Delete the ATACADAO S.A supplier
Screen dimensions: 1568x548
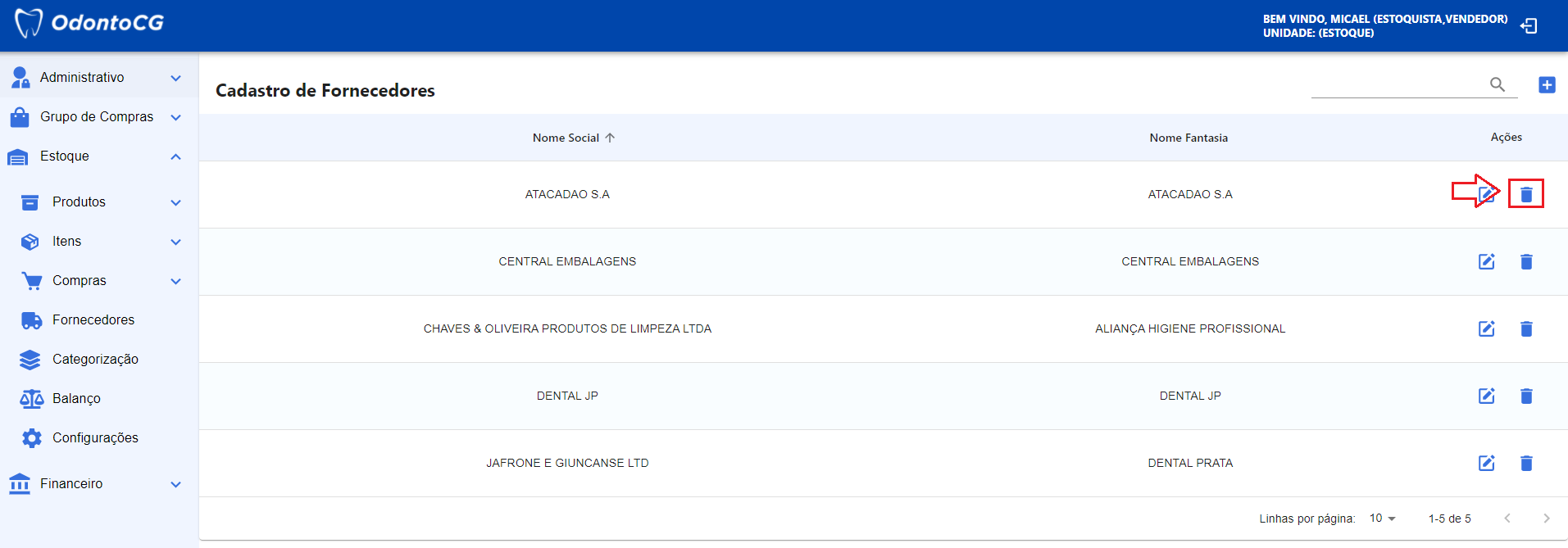pos(1525,194)
